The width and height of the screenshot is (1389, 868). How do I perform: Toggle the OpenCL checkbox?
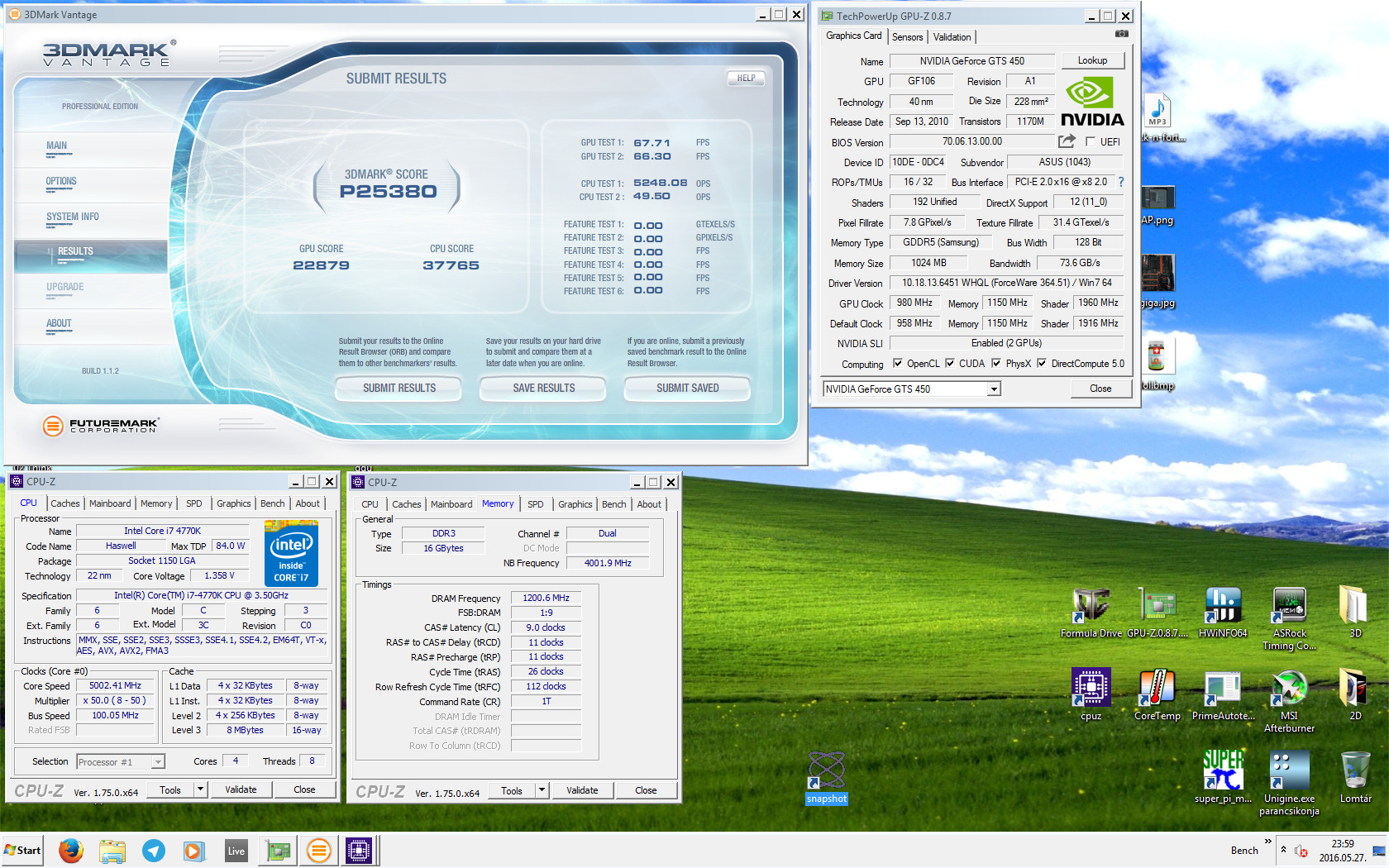(898, 363)
